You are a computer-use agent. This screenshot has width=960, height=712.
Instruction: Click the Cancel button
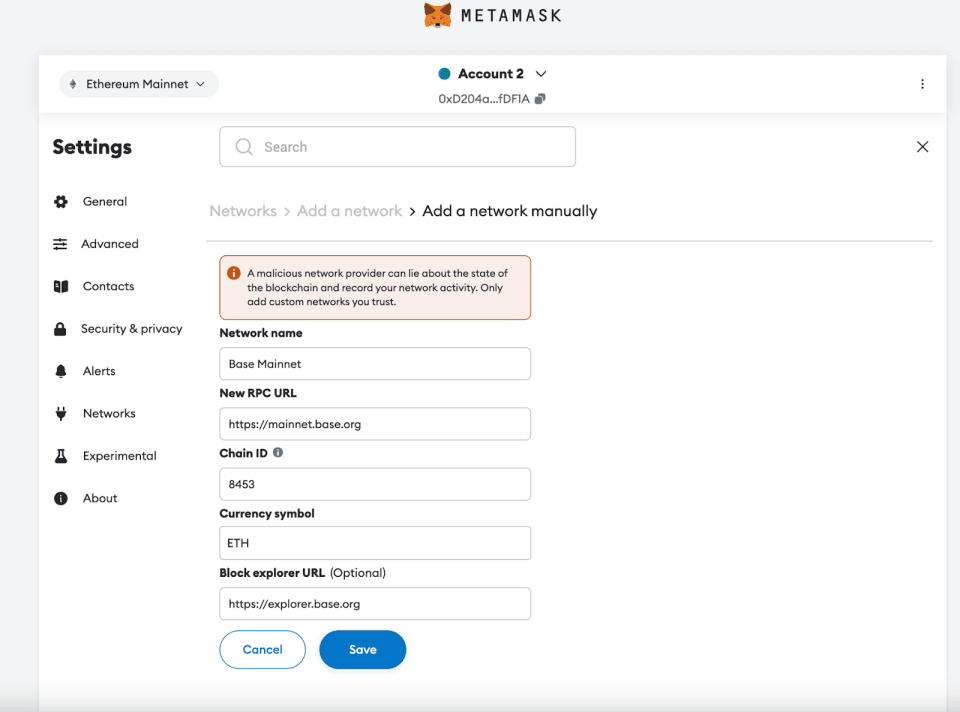point(262,649)
